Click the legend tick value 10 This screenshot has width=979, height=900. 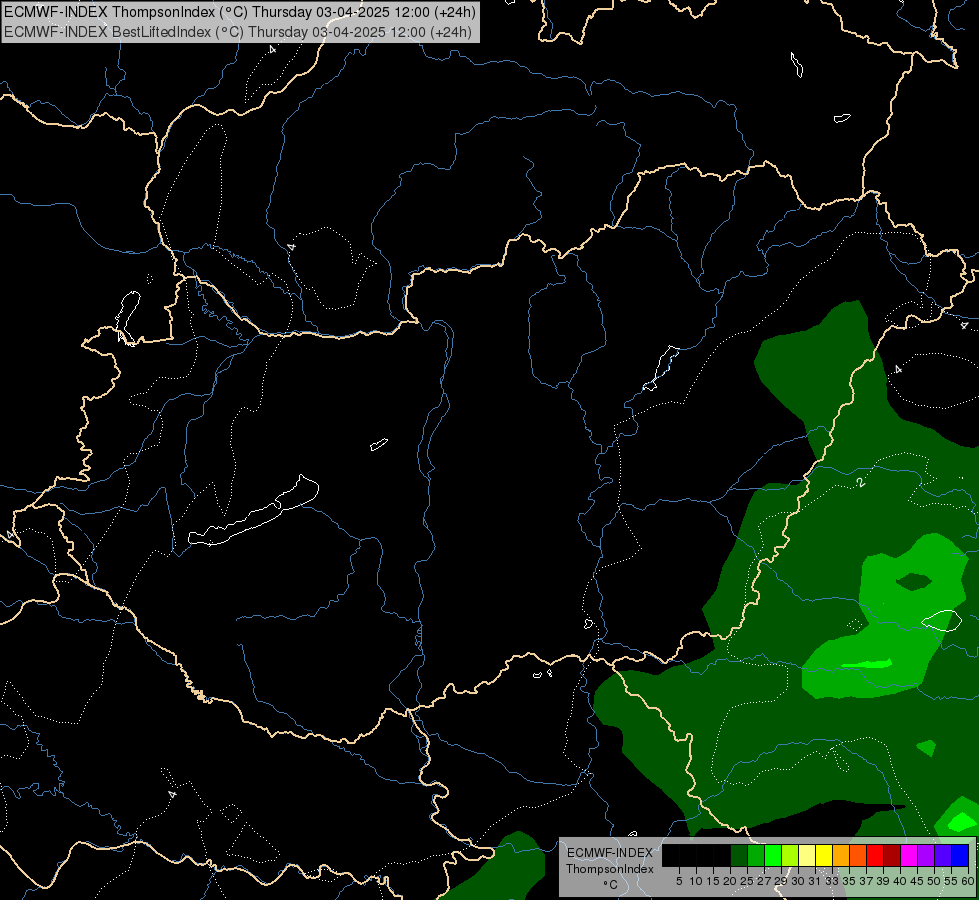pyautogui.click(x=696, y=881)
